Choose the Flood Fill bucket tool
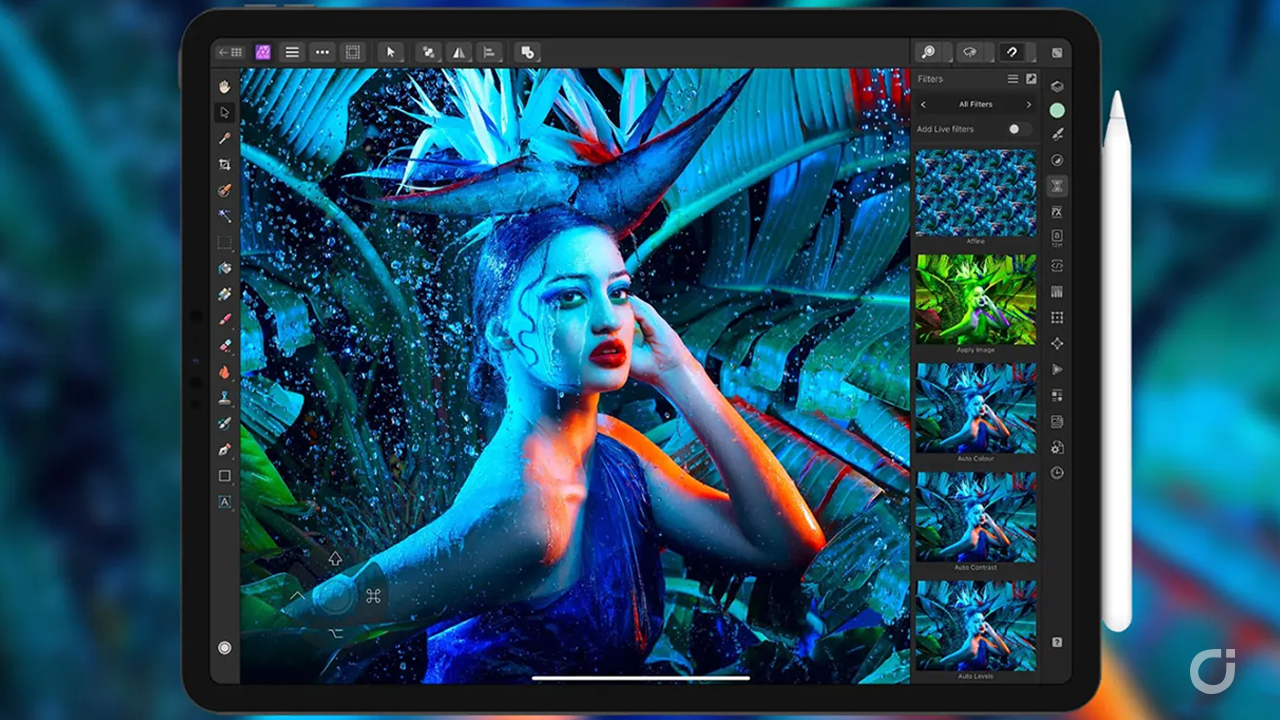Image resolution: width=1280 pixels, height=720 pixels. click(x=225, y=268)
